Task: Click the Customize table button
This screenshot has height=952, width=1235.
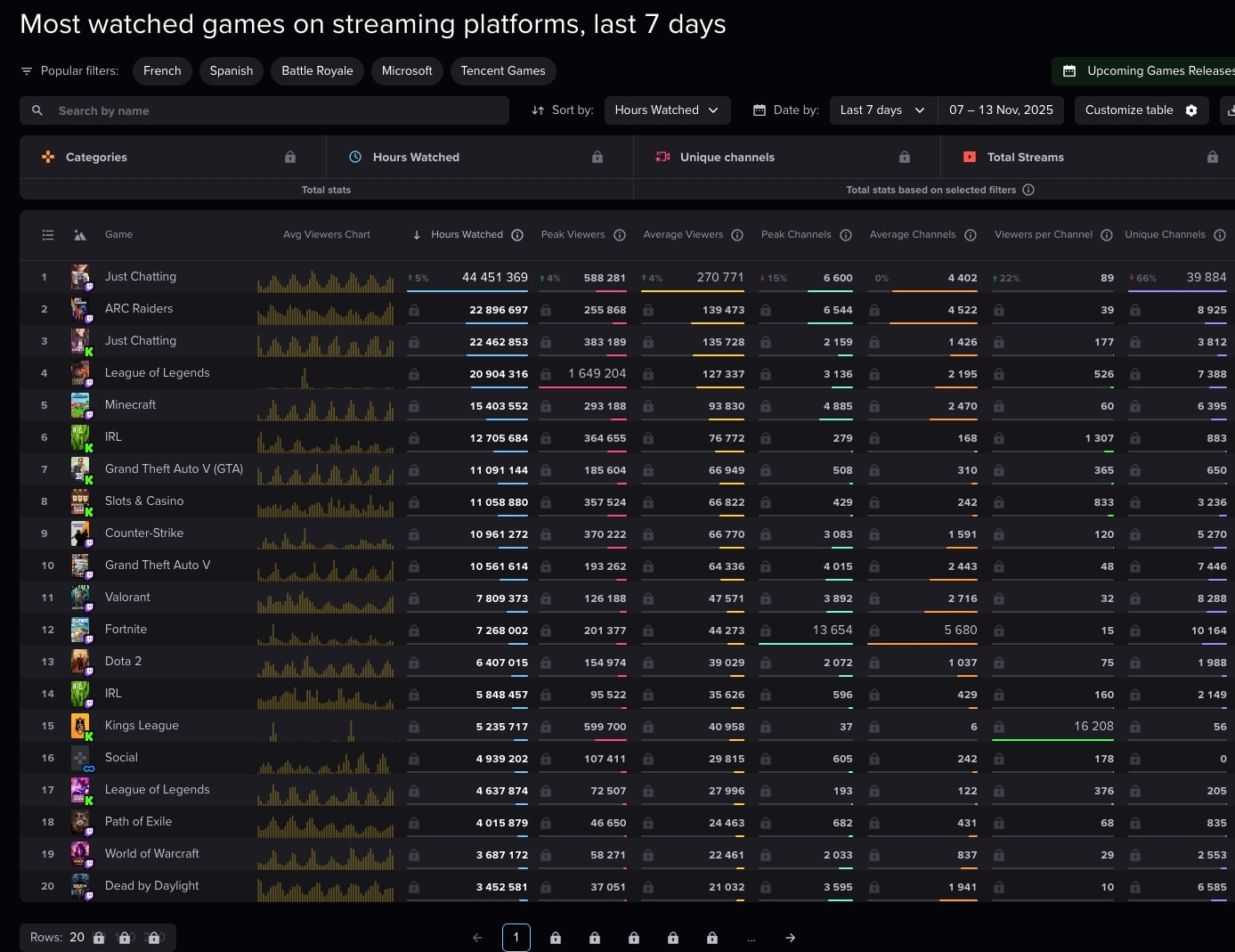Action: (1142, 110)
